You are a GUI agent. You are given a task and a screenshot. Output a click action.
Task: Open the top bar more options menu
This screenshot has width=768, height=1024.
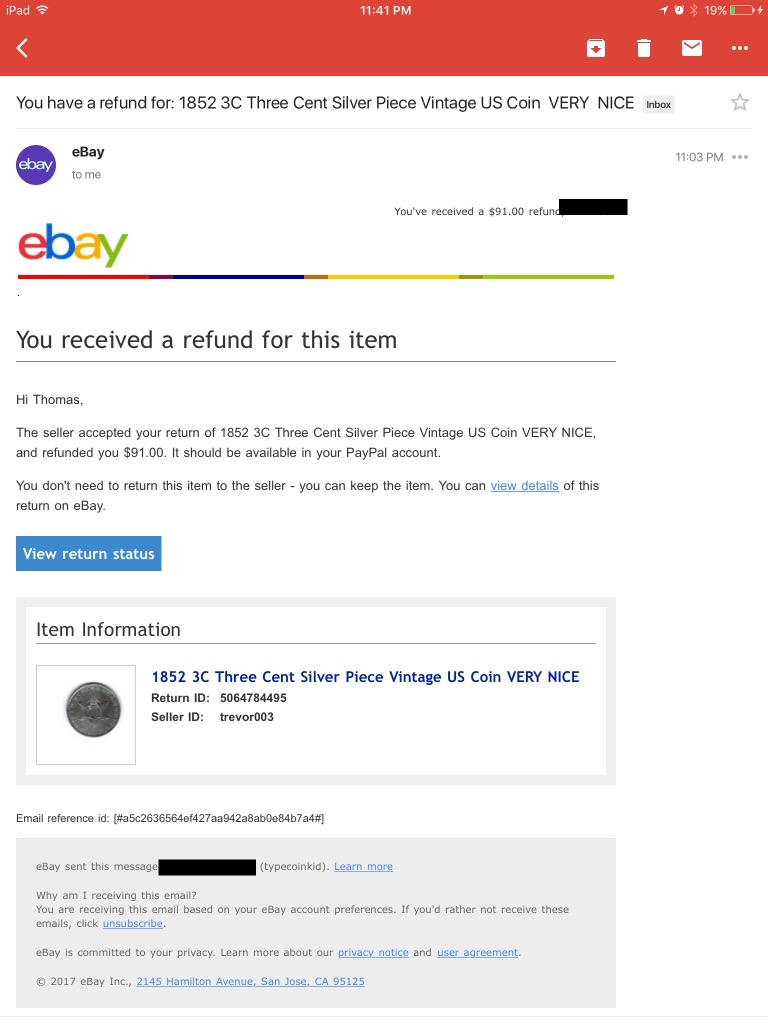(740, 48)
